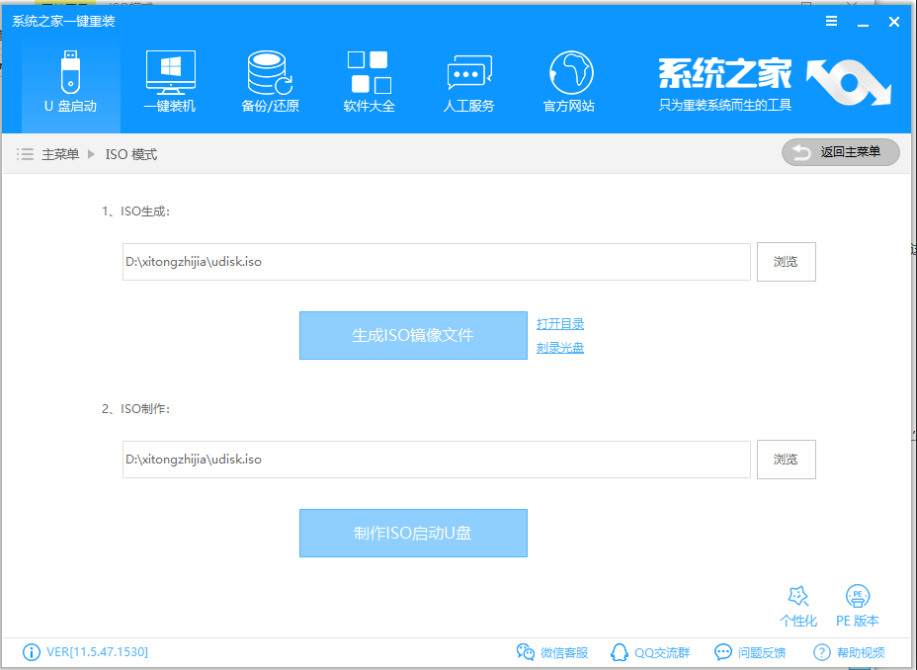Open the 打开目录 link

[561, 323]
